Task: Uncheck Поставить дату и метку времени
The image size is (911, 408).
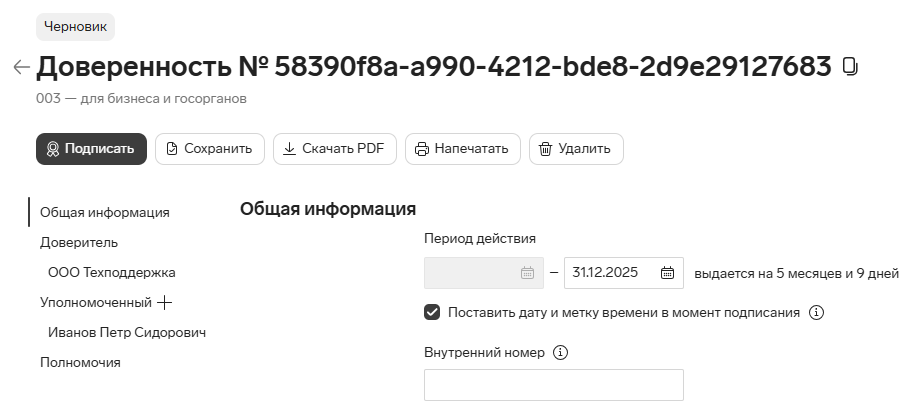Action: 432,313
